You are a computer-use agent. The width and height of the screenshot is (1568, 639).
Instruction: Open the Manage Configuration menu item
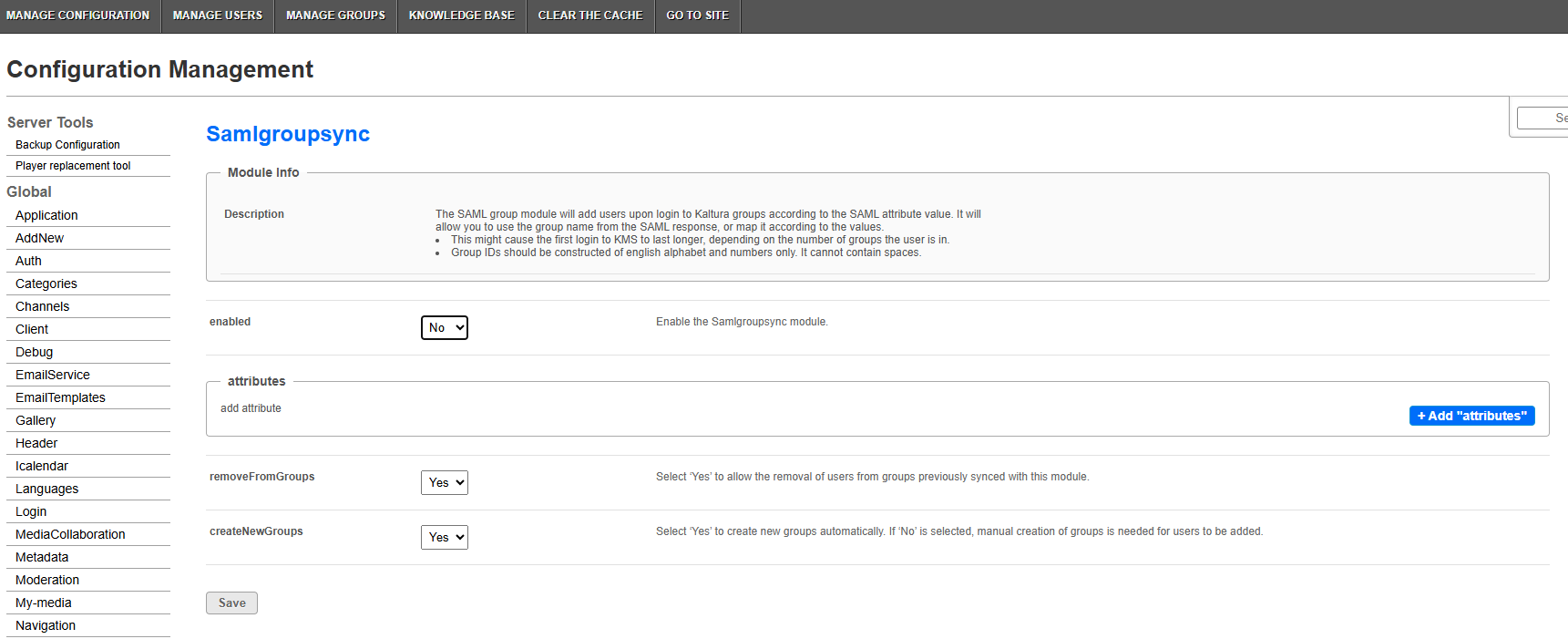point(78,15)
